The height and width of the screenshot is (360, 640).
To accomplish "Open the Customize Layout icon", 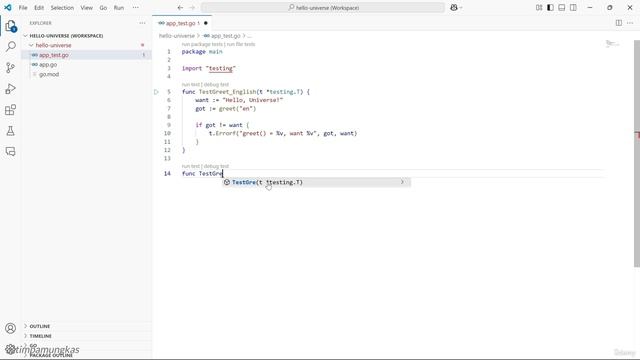I will click(x=539, y=7).
